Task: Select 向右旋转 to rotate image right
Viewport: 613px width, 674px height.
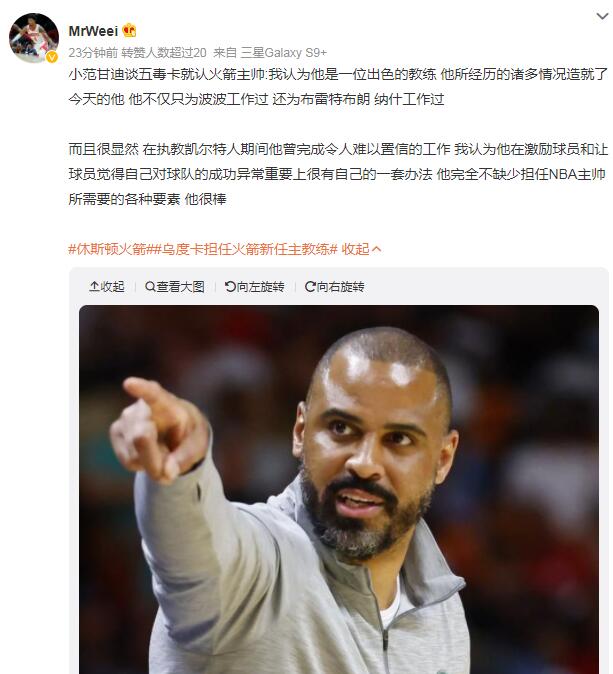Action: pos(334,286)
